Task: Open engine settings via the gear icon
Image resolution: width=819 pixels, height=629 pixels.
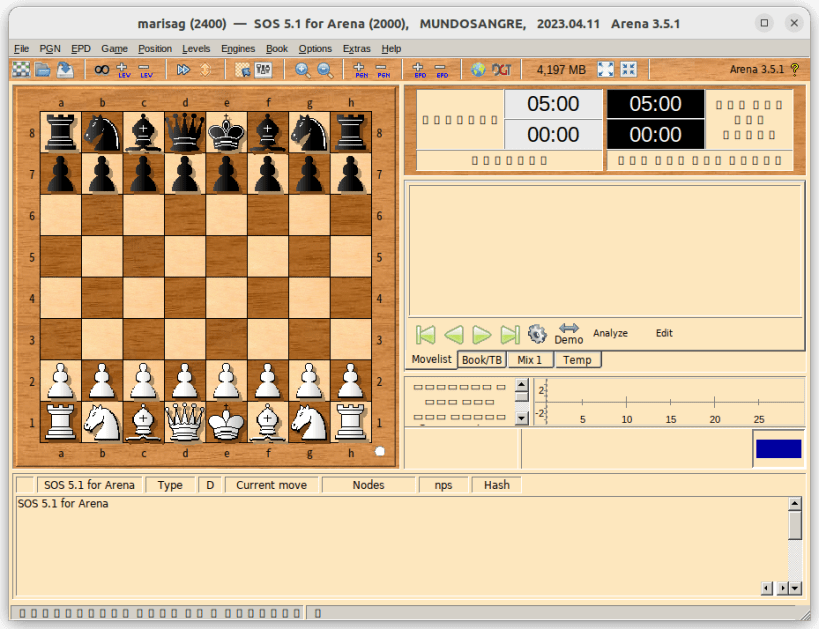Action: tap(537, 334)
